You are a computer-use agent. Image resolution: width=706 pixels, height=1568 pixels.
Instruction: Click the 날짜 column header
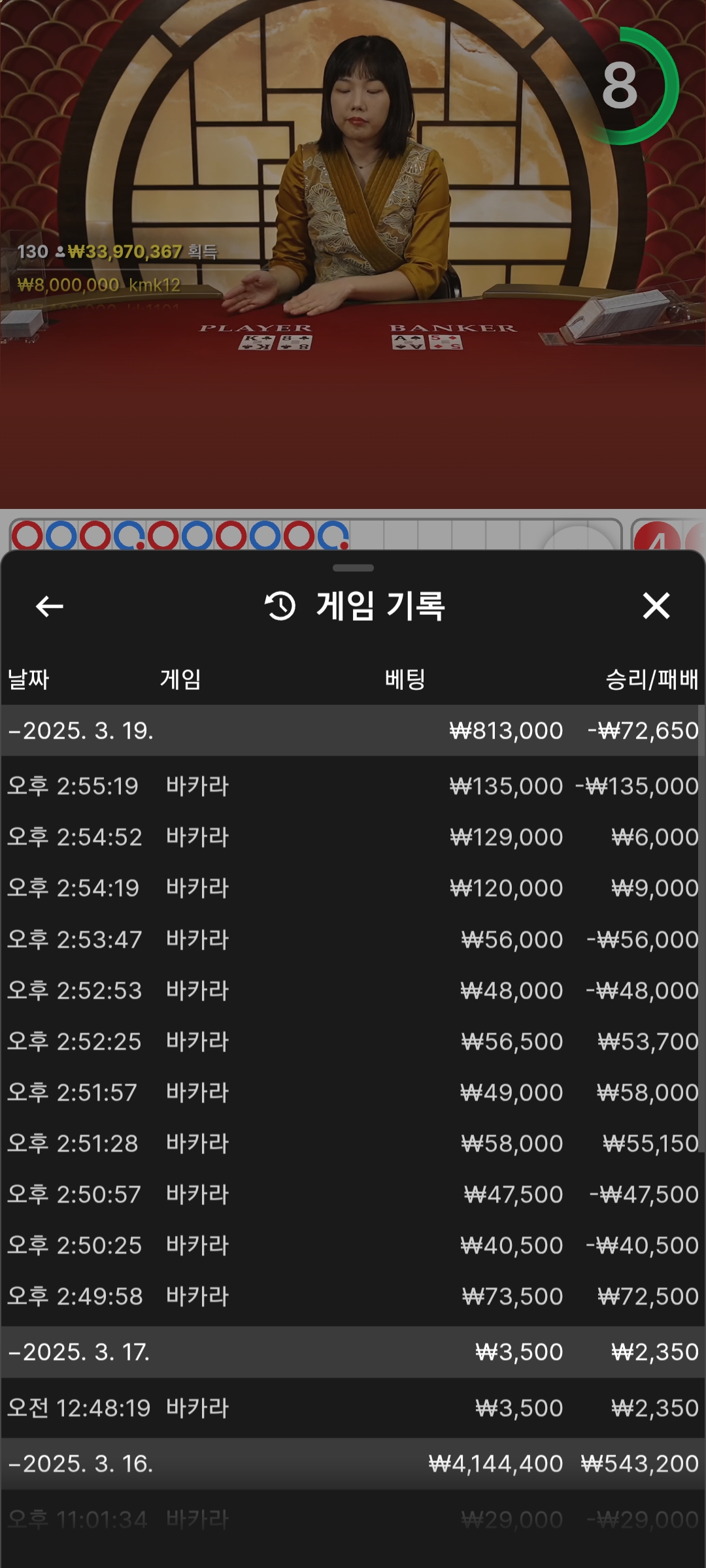coord(28,679)
